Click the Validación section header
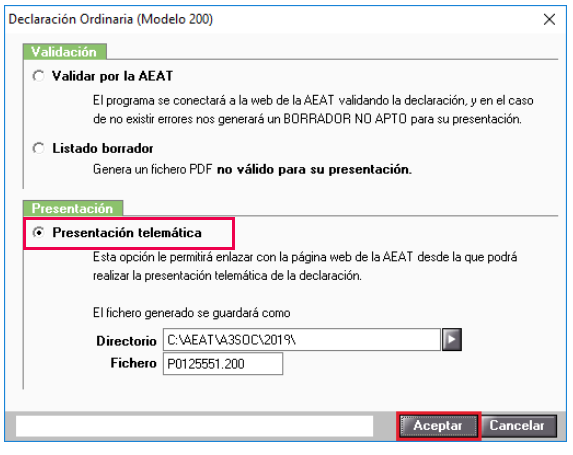 tap(64, 52)
